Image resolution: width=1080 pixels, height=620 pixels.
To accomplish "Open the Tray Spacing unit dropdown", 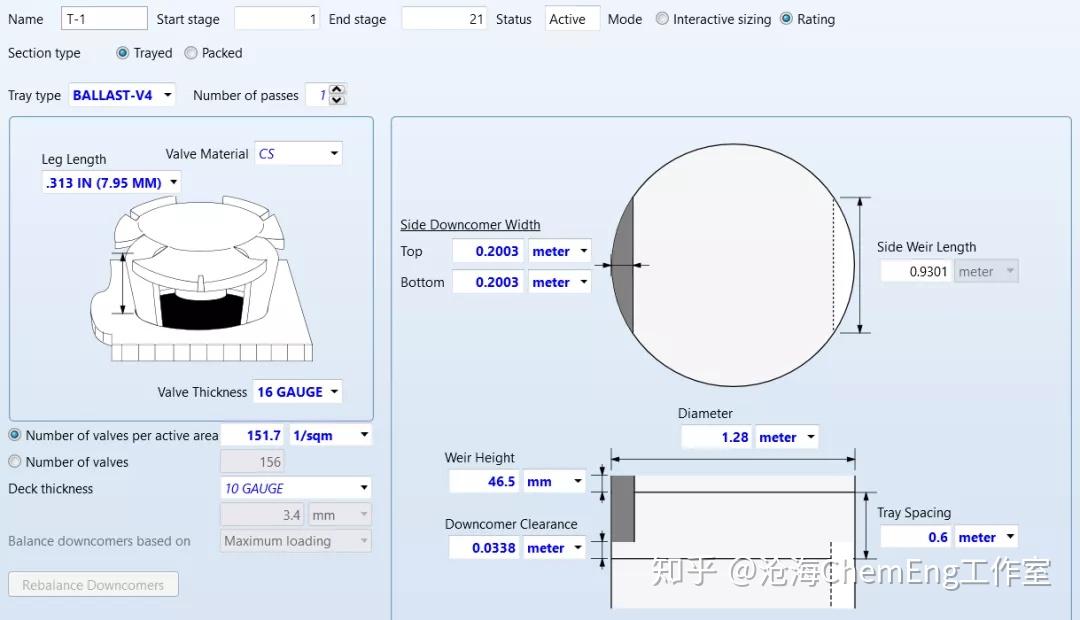I will click(x=1008, y=536).
